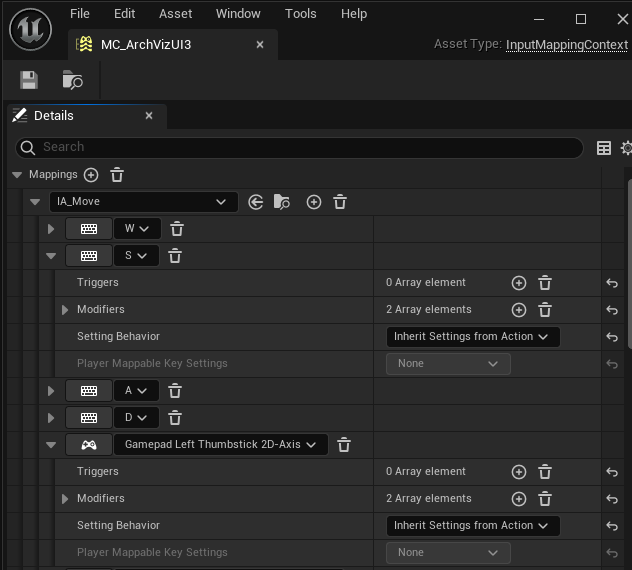Collapse Gamepad Left Thumbstick mapping row
Image resolution: width=632 pixels, height=570 pixels.
click(x=51, y=445)
